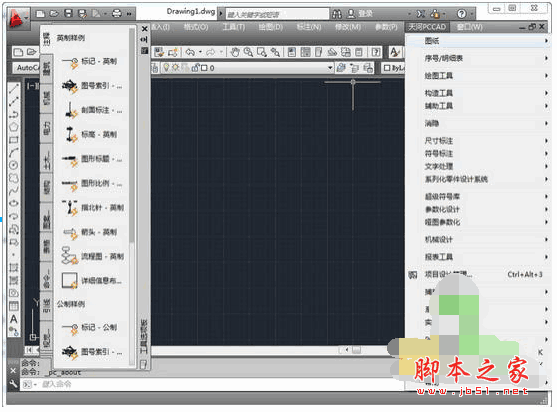Click the help question icon in standard toolbar
This screenshot has height=412, width=557.
coord(375,53)
